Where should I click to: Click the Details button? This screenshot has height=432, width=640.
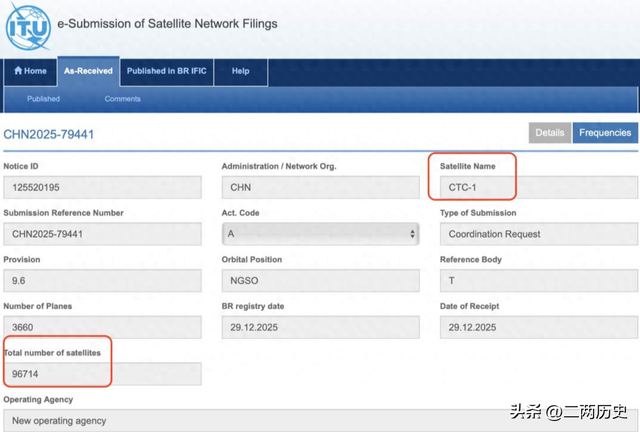click(549, 133)
